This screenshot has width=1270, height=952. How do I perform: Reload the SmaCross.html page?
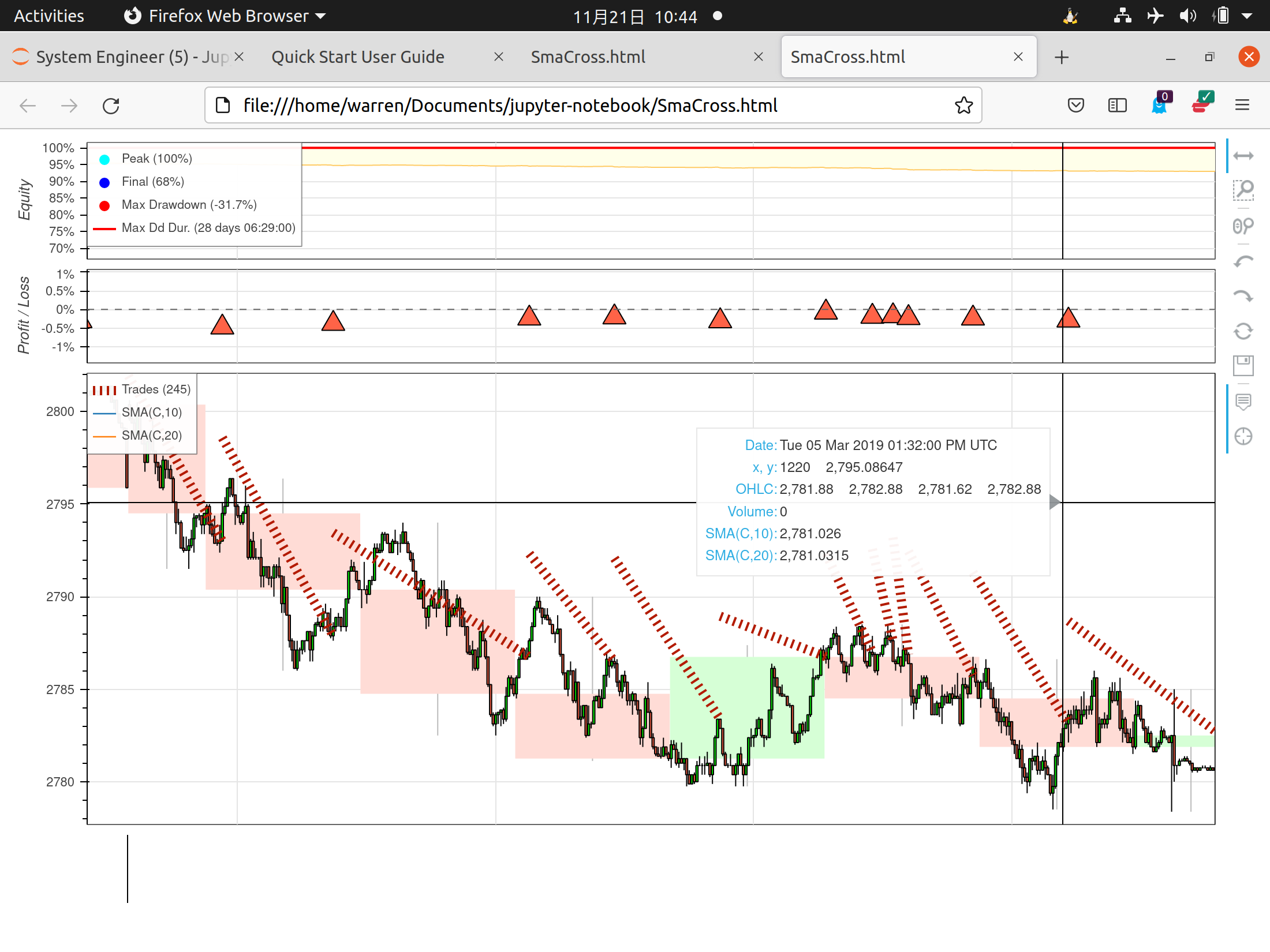[111, 106]
